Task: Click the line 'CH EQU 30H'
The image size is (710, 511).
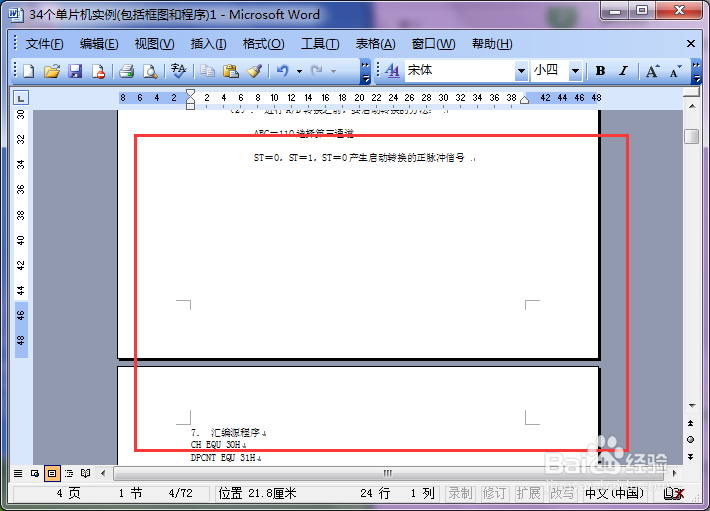Action: 216,445
